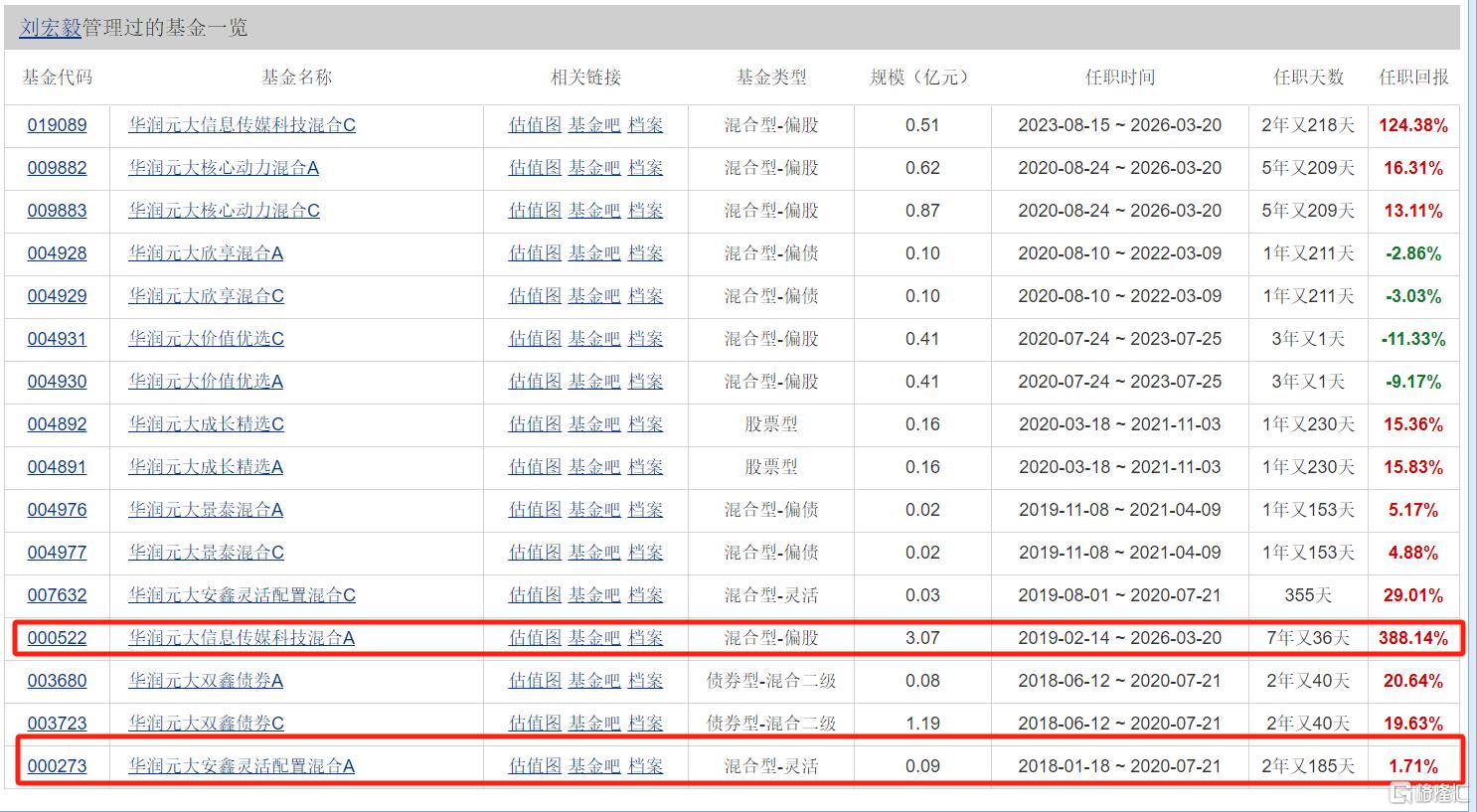
Task: Visit 基金吧 for fund 009883
Action: 594,211
